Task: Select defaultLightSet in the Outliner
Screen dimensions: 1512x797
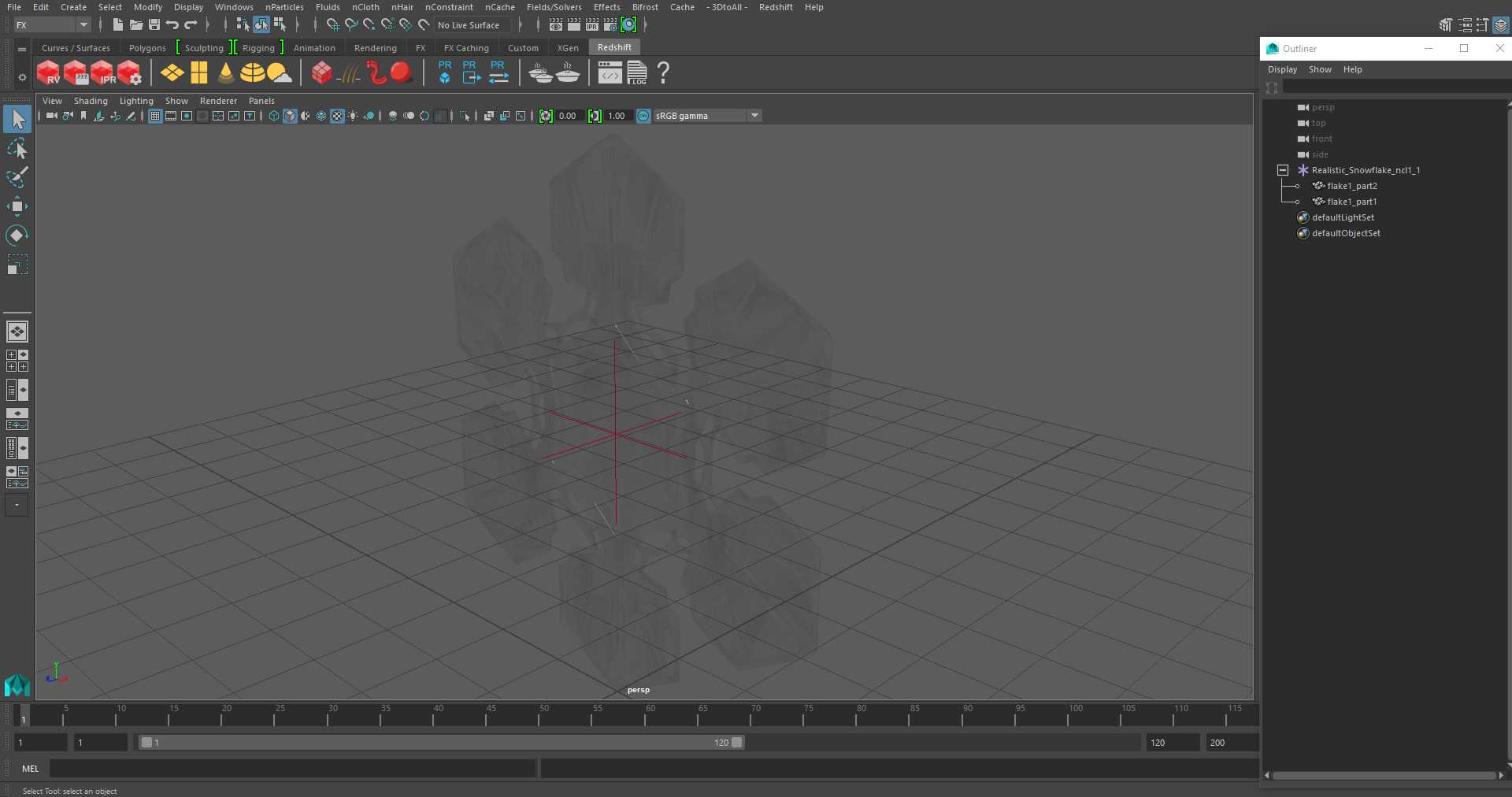Action: (1343, 217)
